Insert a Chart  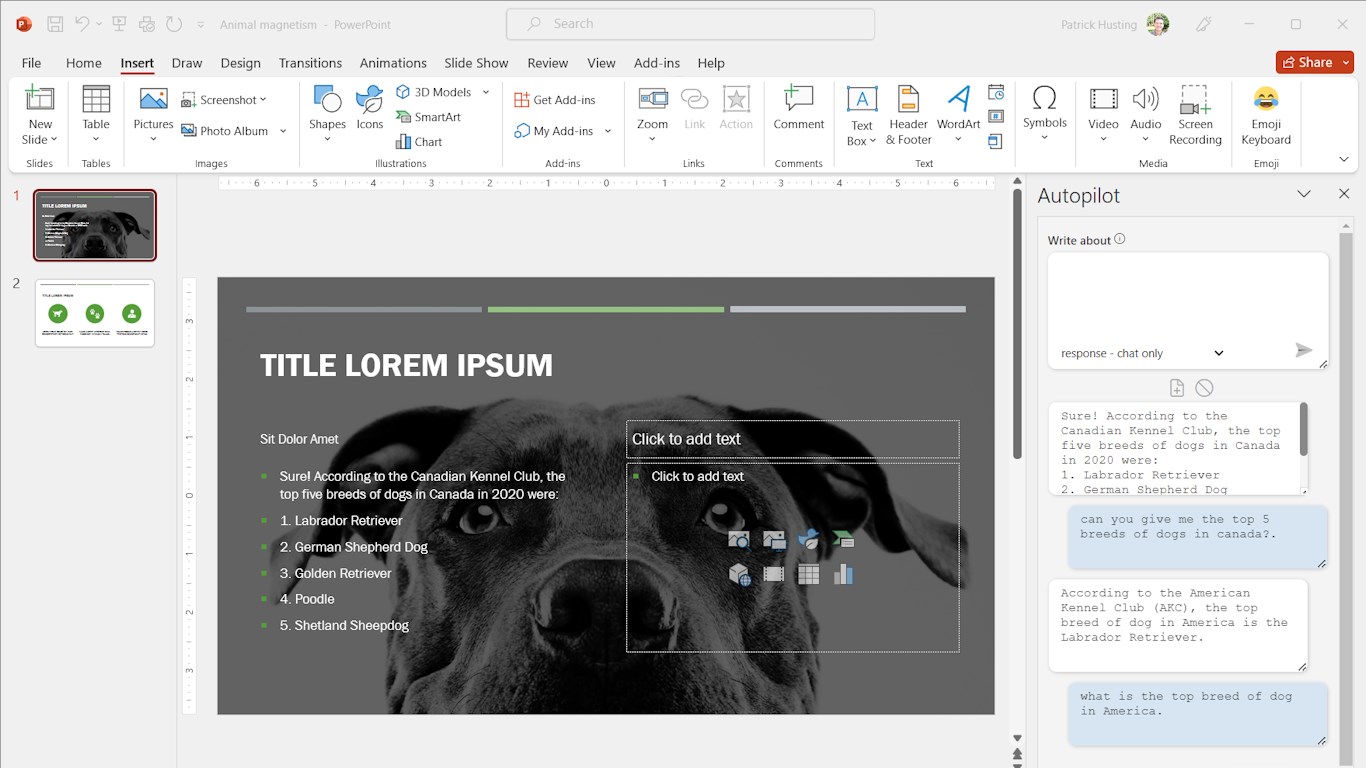point(419,142)
